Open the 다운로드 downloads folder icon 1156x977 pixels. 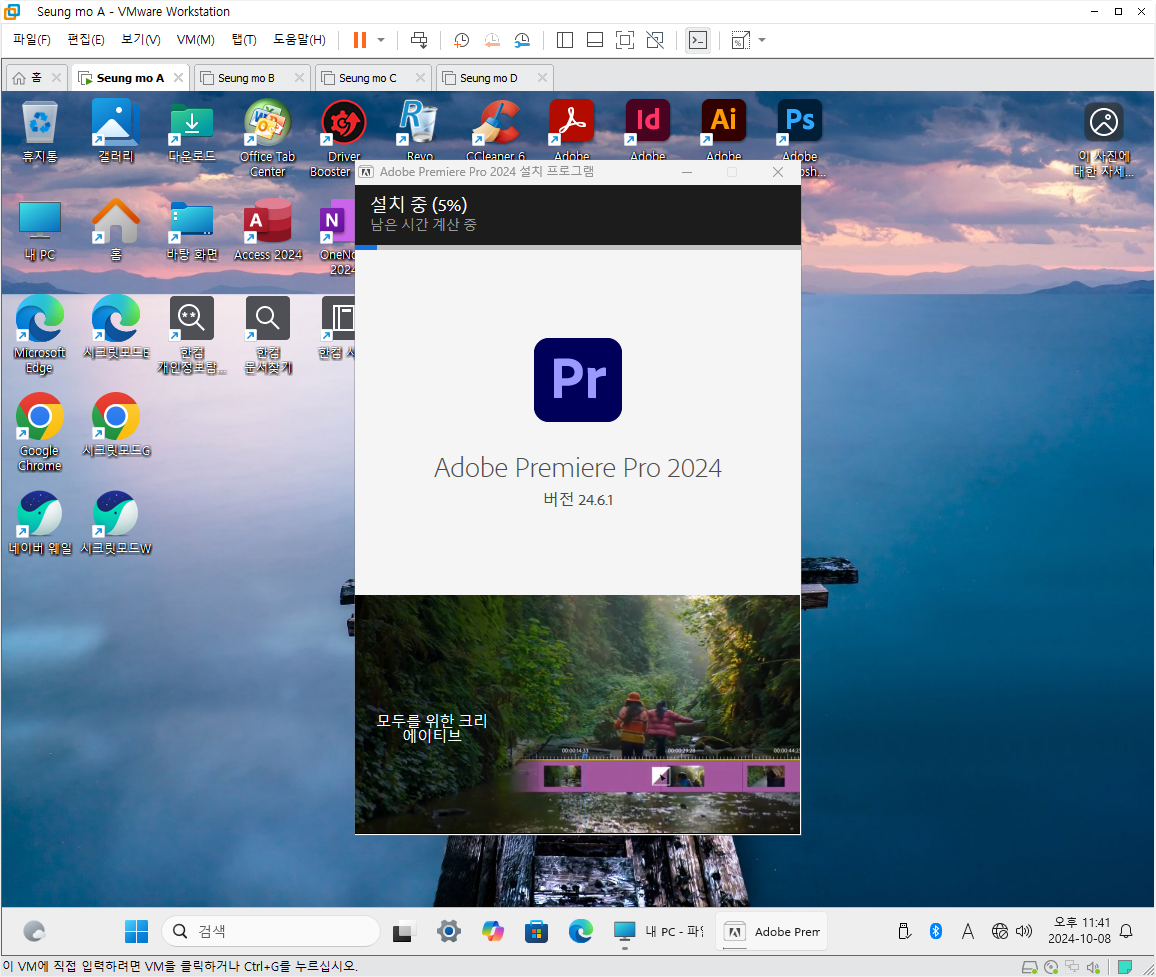coord(192,131)
